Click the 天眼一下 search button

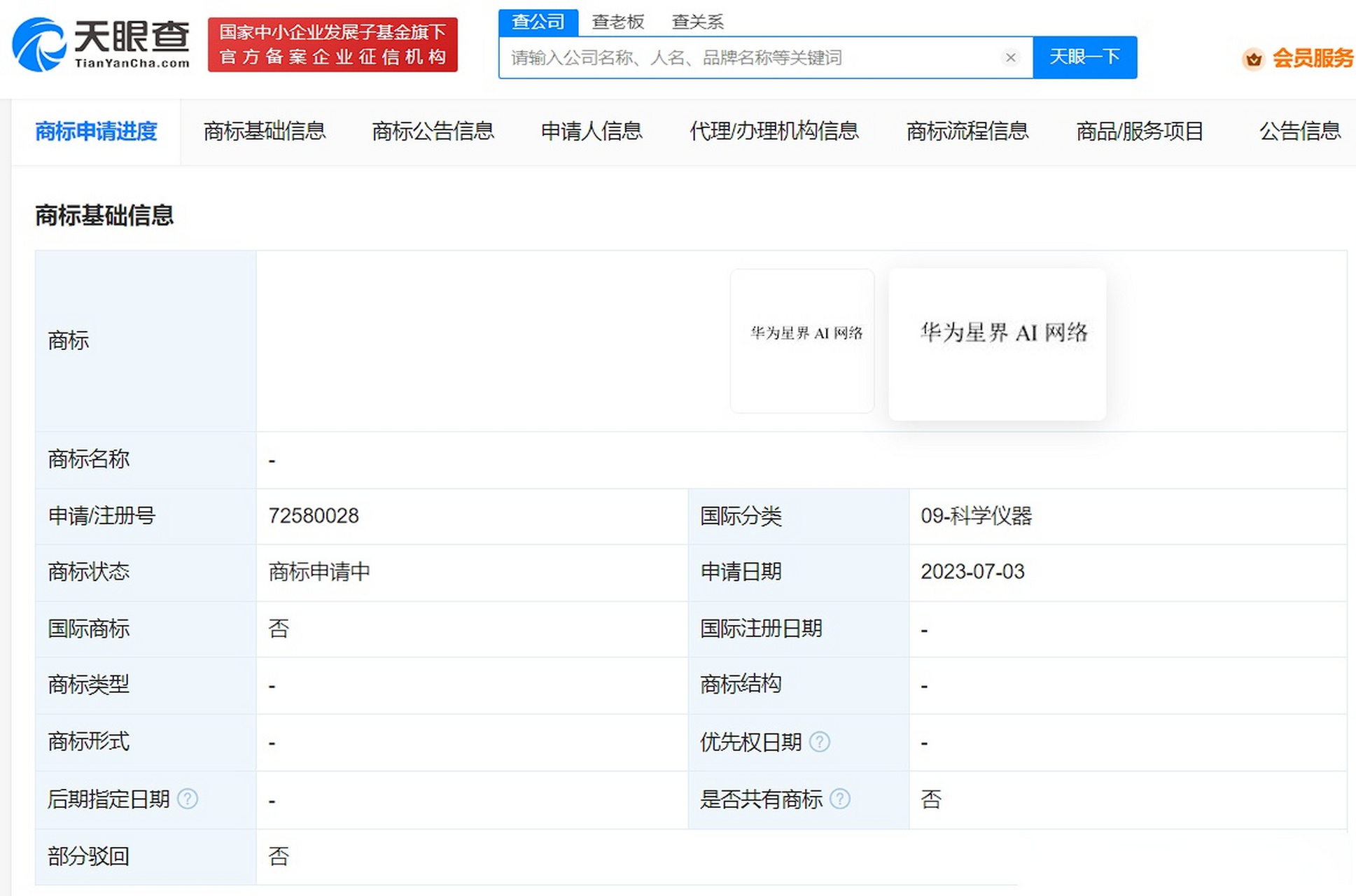coord(1084,57)
